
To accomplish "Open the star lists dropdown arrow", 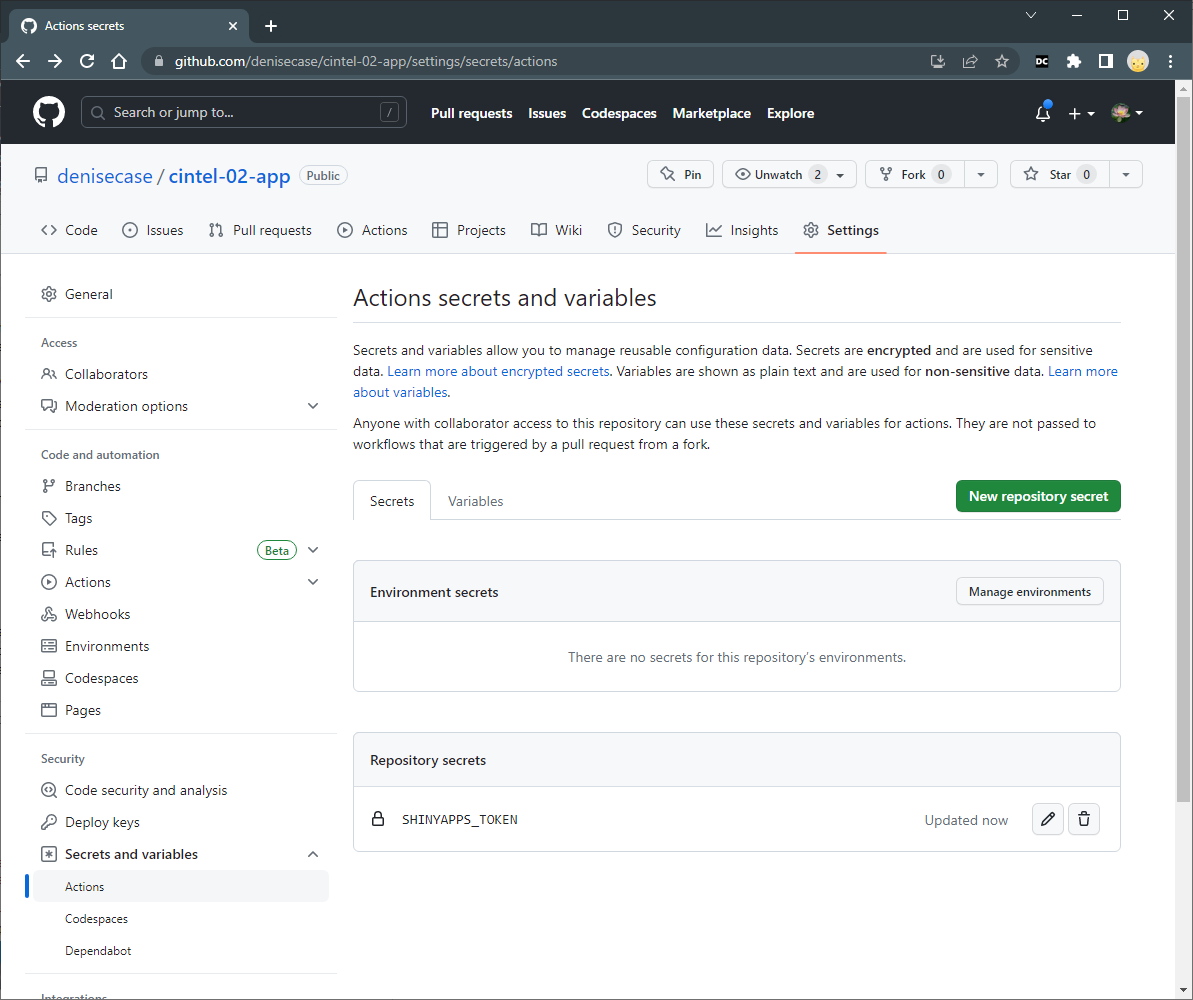I will coord(1126,174).
